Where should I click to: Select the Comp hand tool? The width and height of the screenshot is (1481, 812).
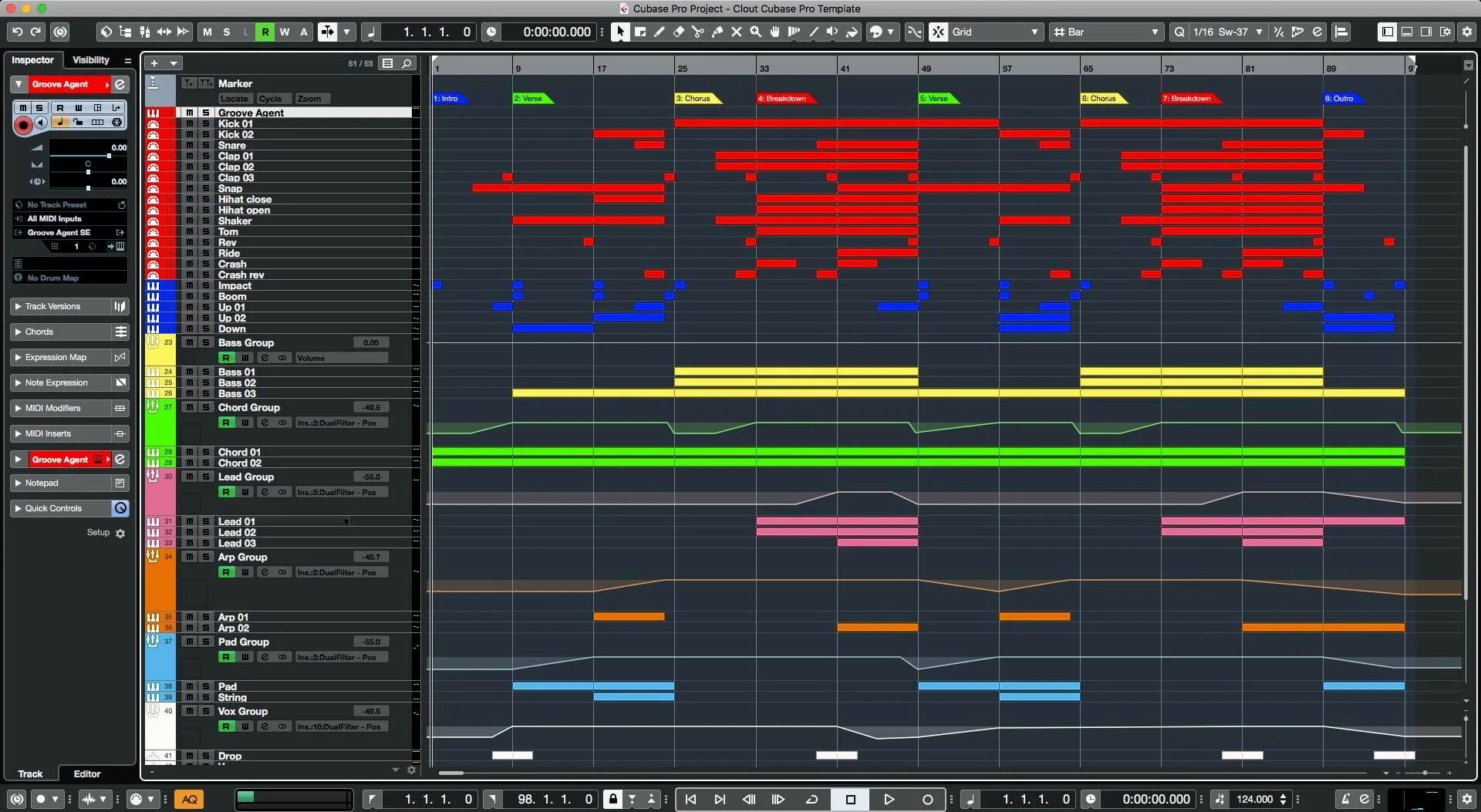coord(774,32)
